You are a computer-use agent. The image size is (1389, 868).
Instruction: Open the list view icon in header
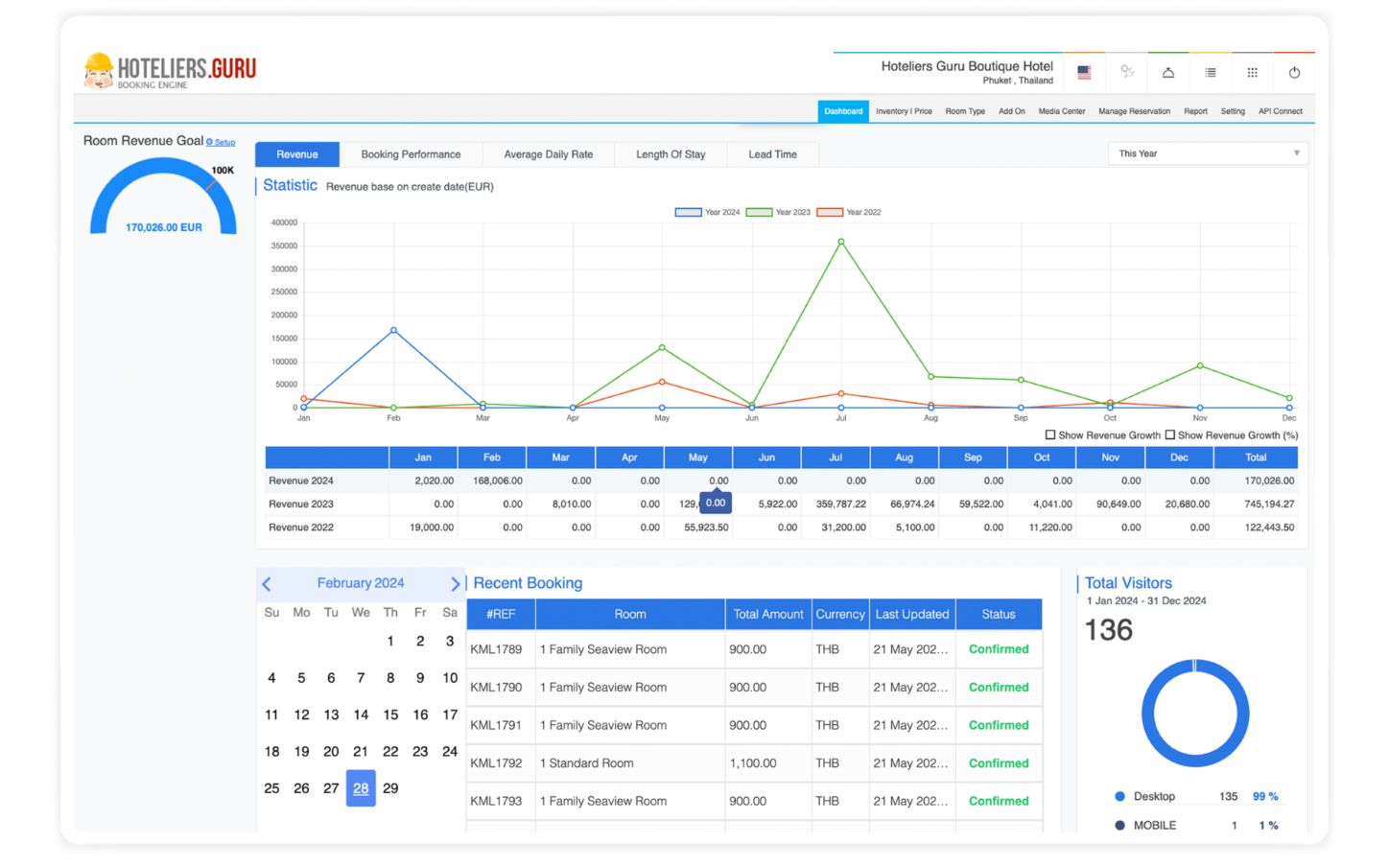tap(1210, 73)
